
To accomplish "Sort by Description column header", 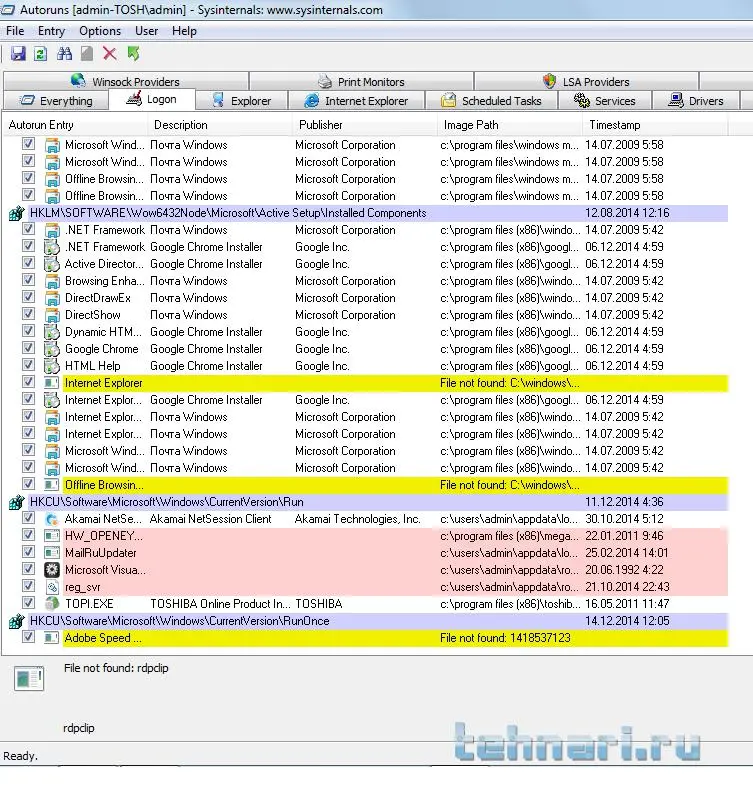I will (x=220, y=125).
